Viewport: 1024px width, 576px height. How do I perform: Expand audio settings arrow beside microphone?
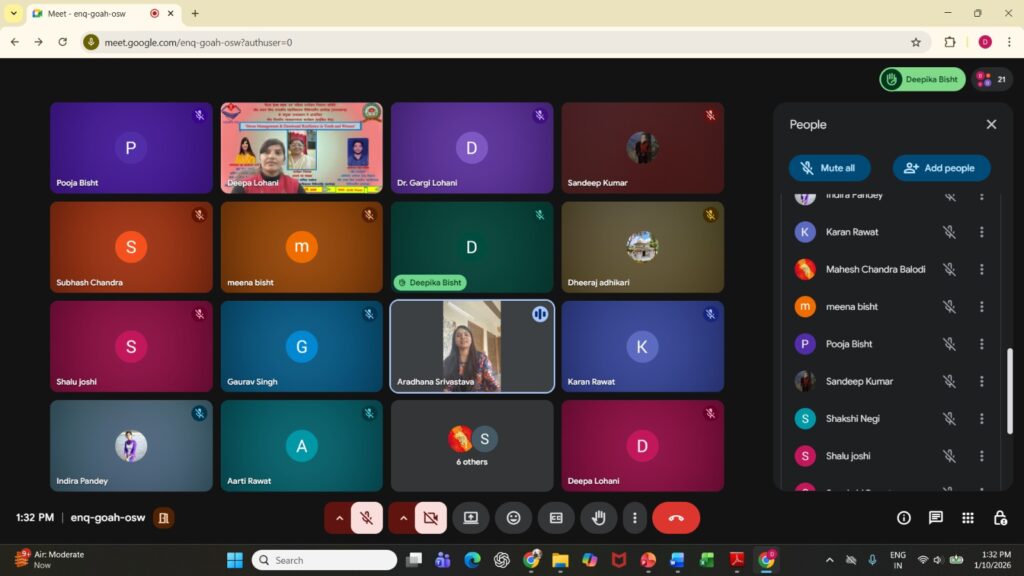click(x=339, y=518)
